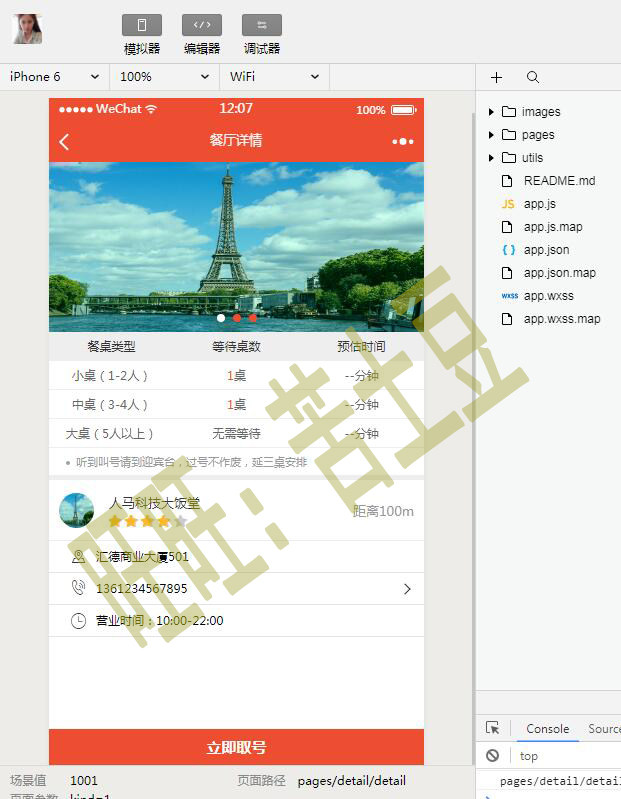The image size is (621, 799).
Task: Expand the utils folder
Action: 491,157
